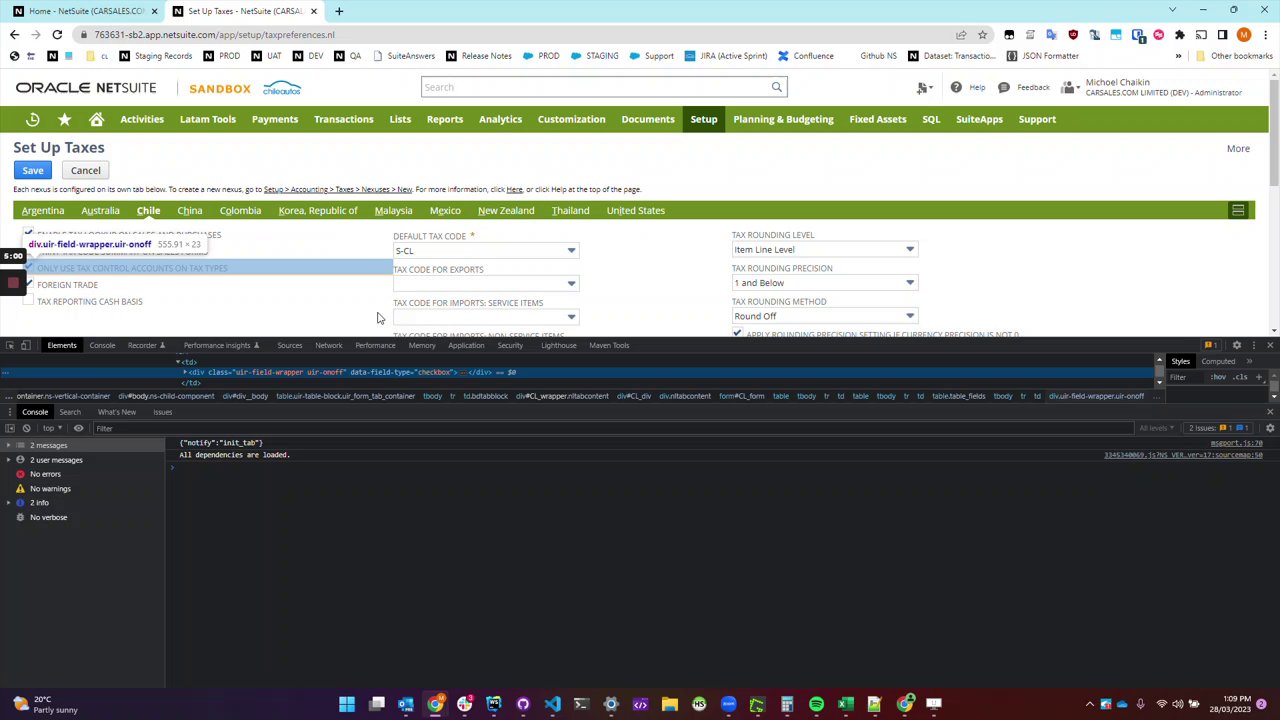
Task: Open Visual Studio Code from the taskbar
Action: click(552, 704)
